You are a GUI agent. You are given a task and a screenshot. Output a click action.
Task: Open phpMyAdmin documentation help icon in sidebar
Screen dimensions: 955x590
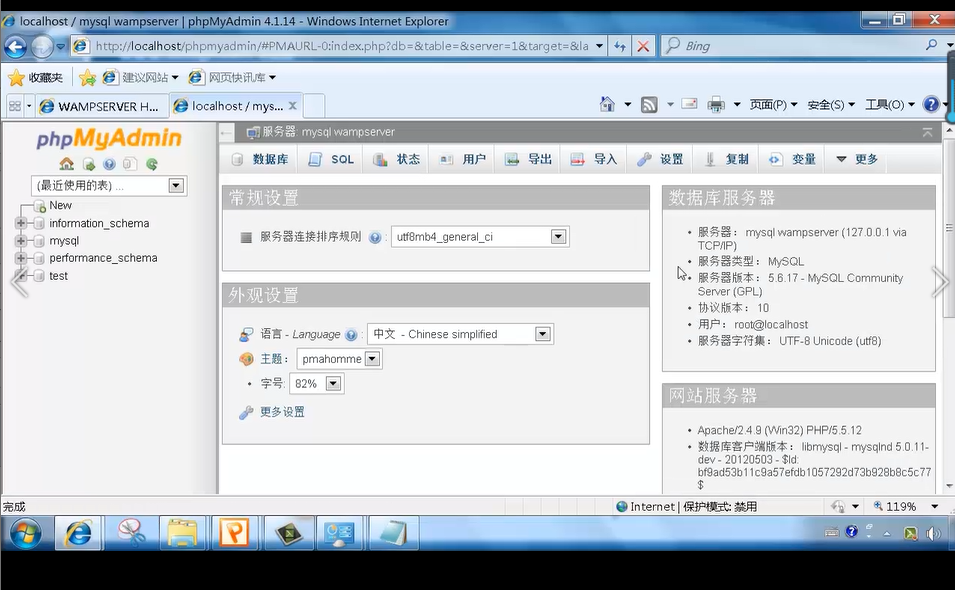110,164
